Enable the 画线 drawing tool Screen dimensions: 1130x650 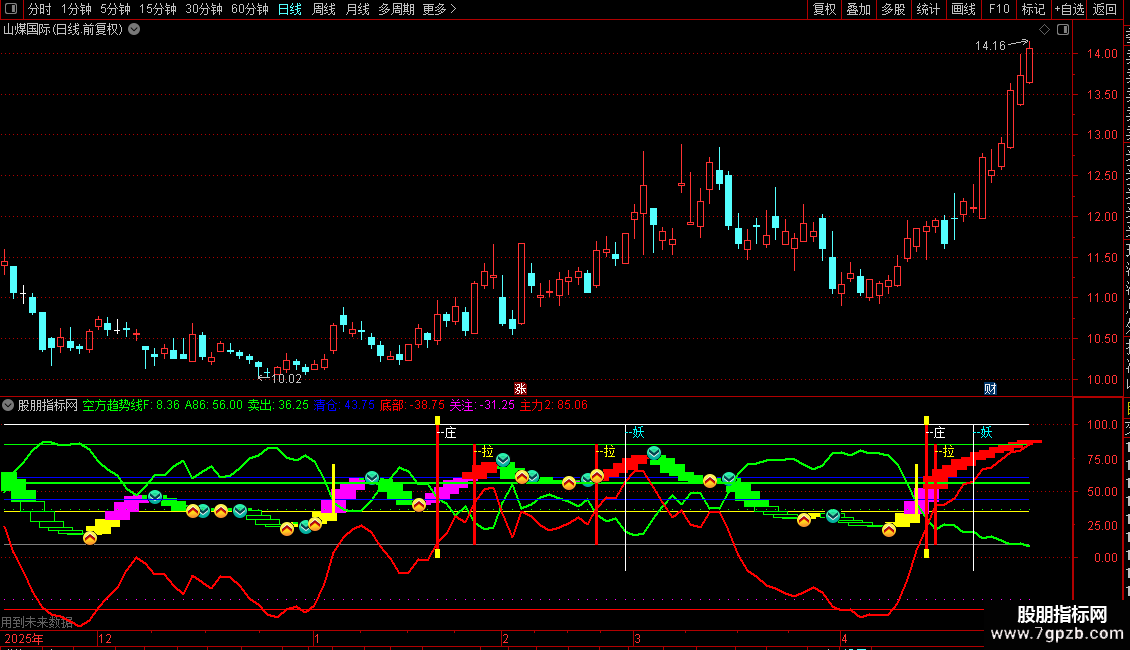pos(964,9)
